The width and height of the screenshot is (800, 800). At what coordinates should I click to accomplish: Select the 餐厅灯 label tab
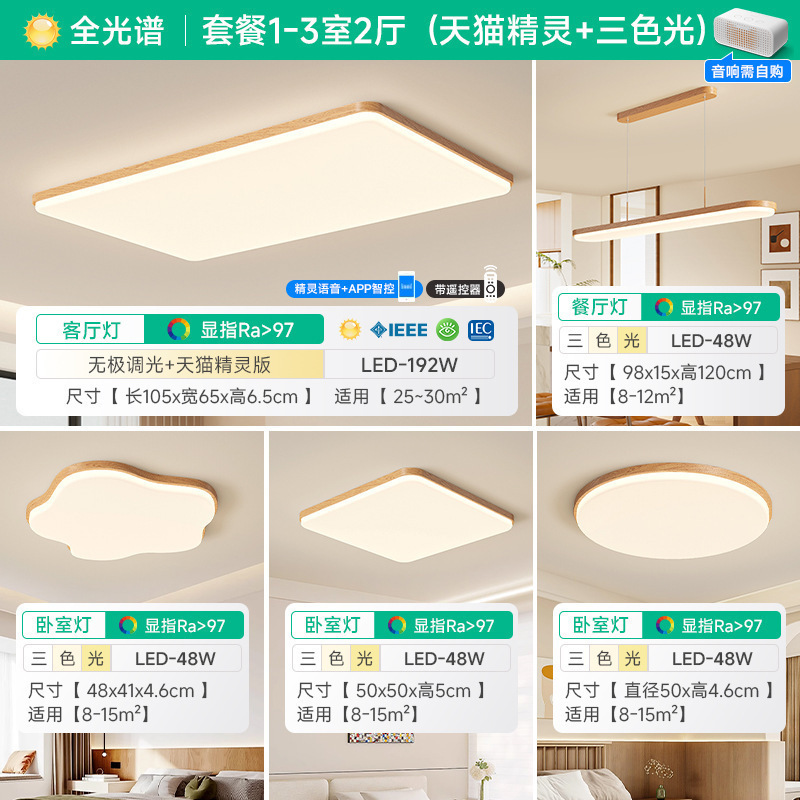click(599, 307)
